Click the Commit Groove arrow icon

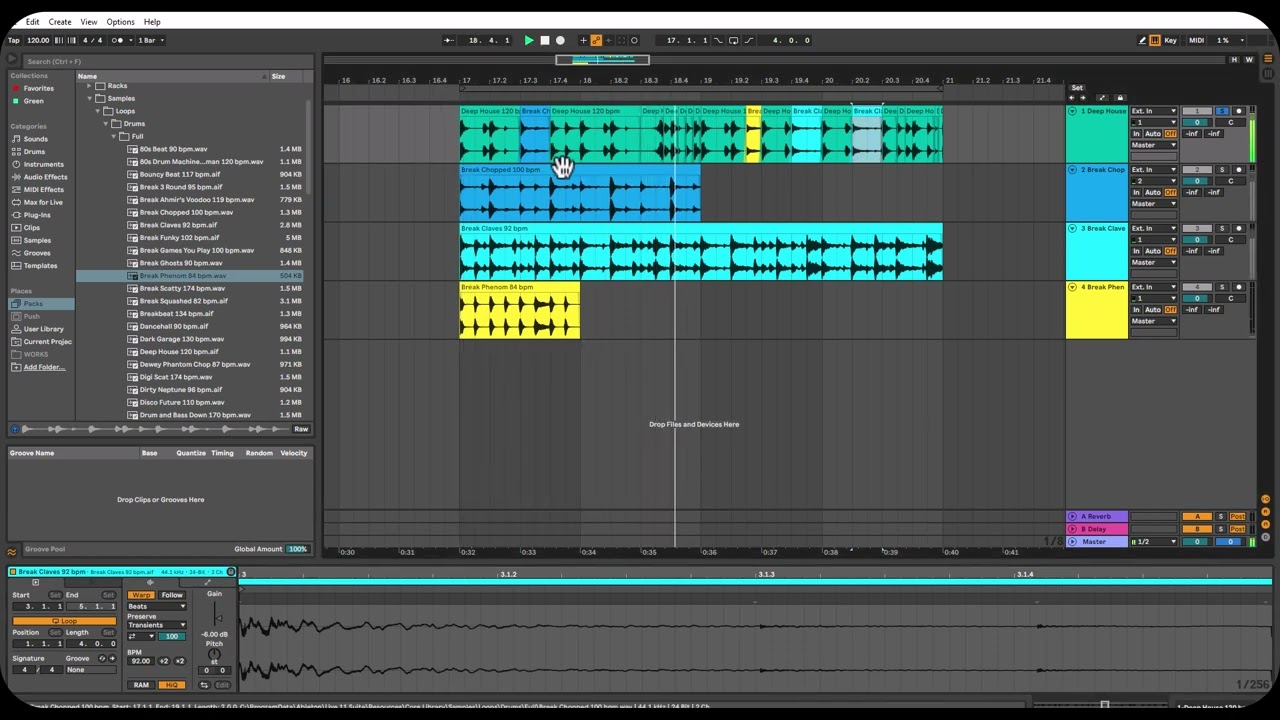[x=110, y=658]
